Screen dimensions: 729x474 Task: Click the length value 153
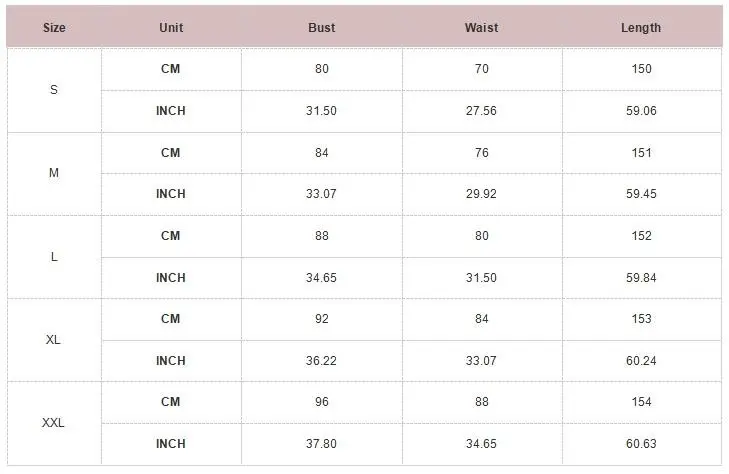(x=641, y=319)
